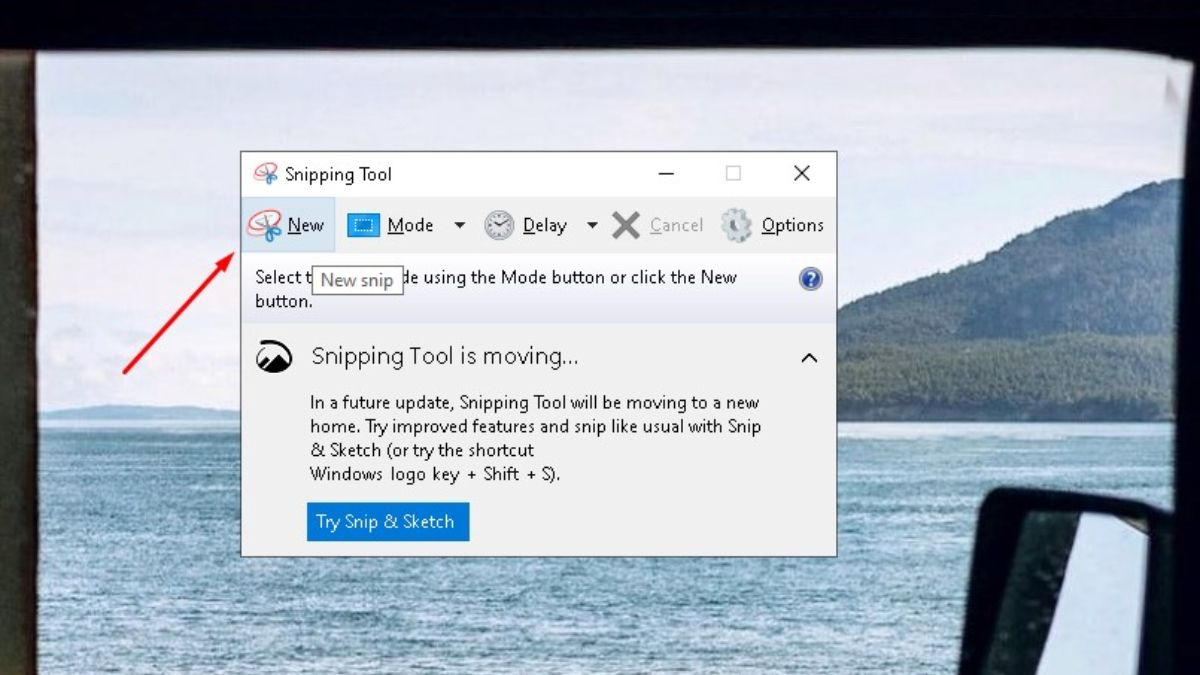
Task: Open Options via the gear icon
Action: coord(737,224)
